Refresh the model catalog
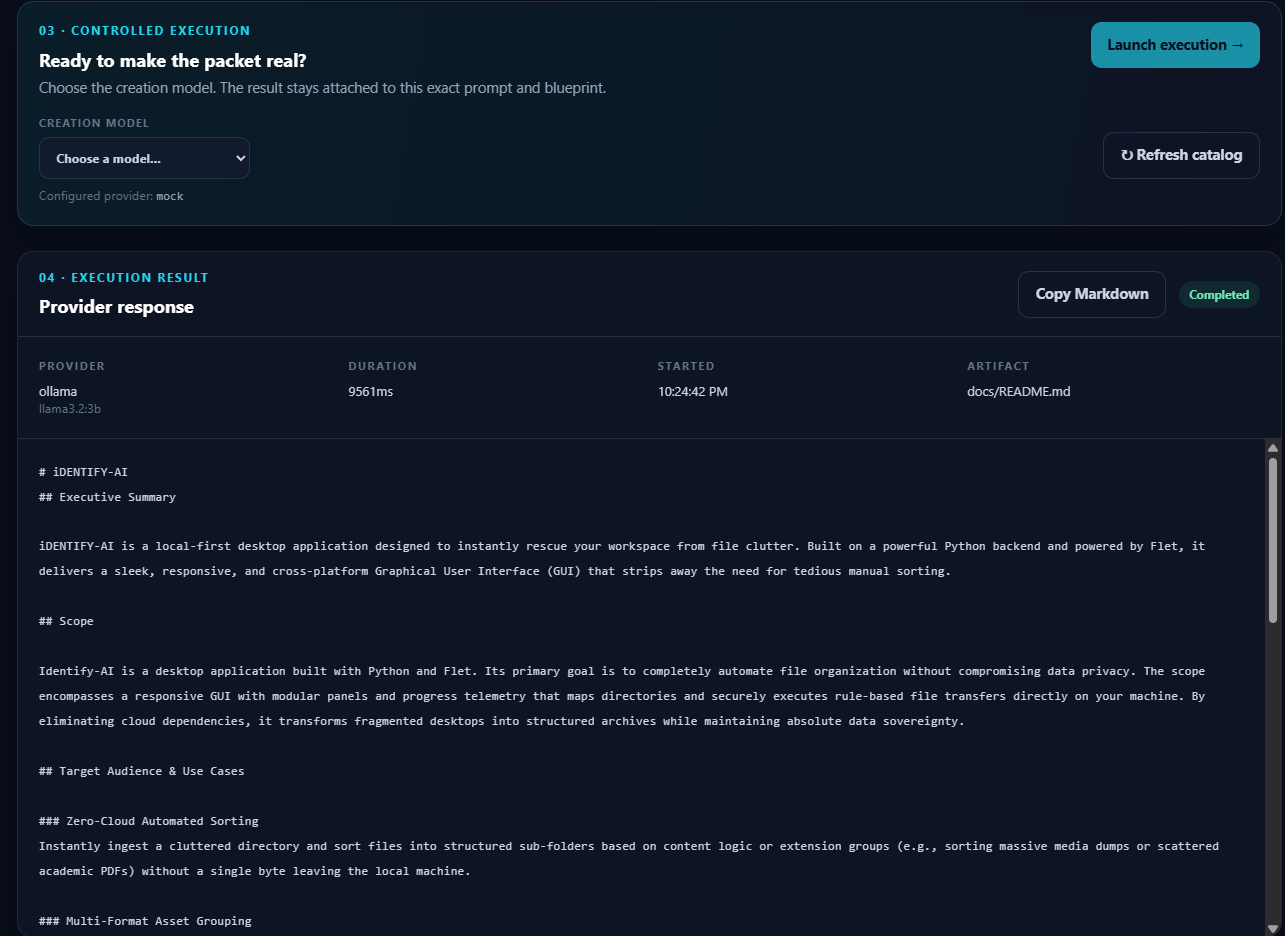Image resolution: width=1285 pixels, height=936 pixels. (x=1181, y=155)
